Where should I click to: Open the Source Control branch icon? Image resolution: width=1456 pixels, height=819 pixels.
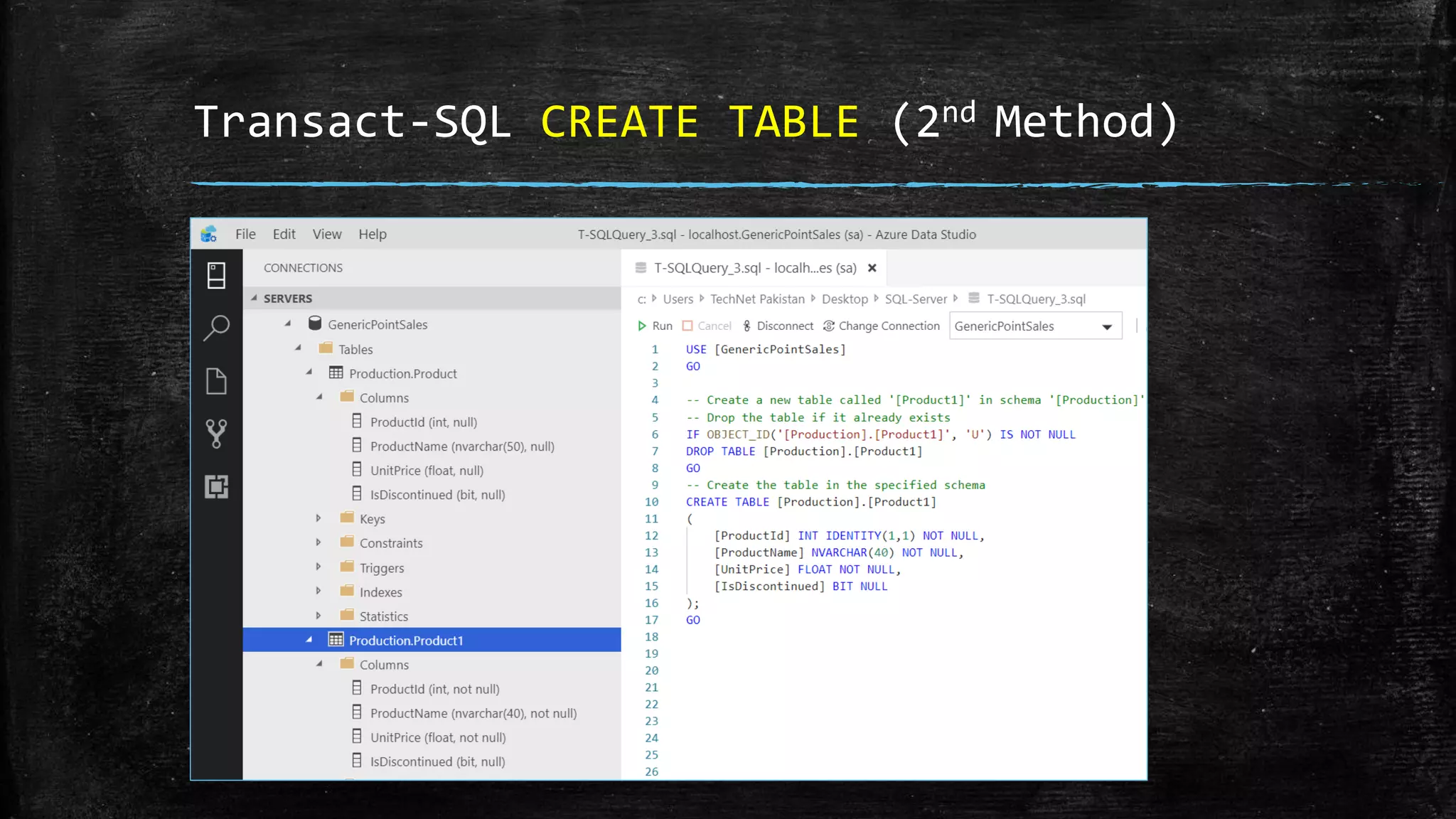pyautogui.click(x=216, y=434)
